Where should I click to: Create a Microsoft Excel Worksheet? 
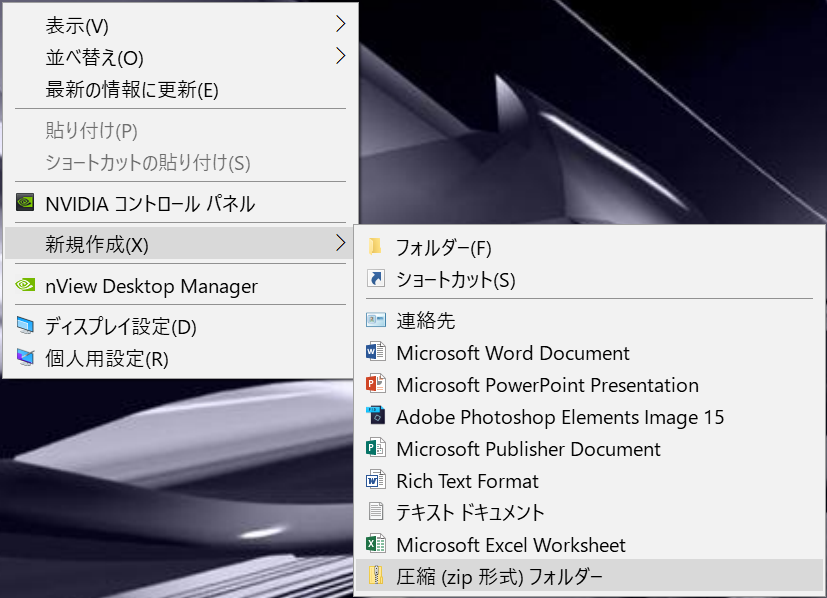(x=590, y=544)
